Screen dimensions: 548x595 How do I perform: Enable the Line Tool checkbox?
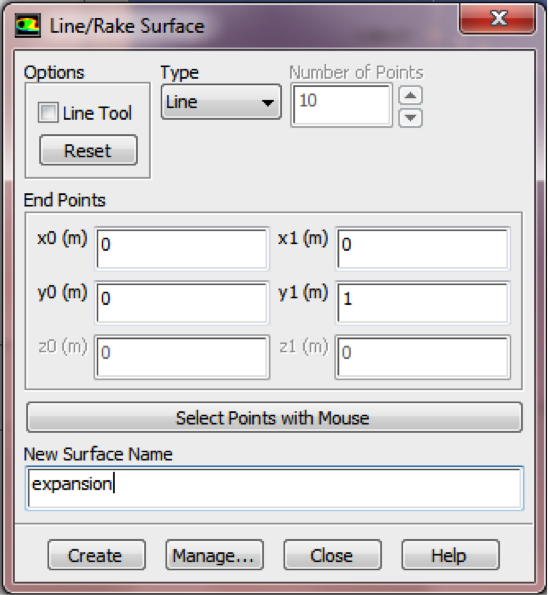[x=48, y=112]
